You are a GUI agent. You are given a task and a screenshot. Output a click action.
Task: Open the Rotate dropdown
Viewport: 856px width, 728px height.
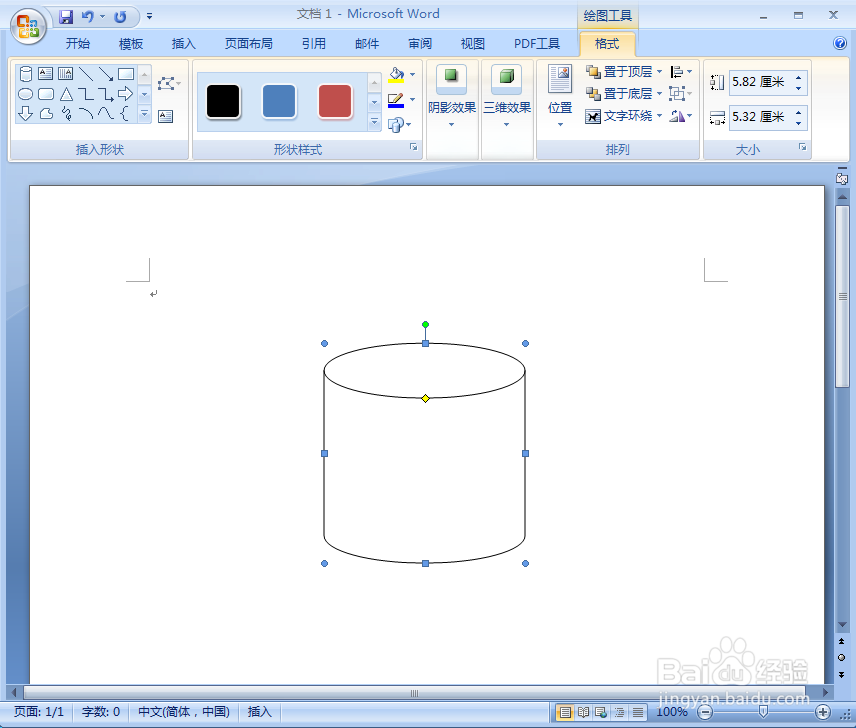681,116
